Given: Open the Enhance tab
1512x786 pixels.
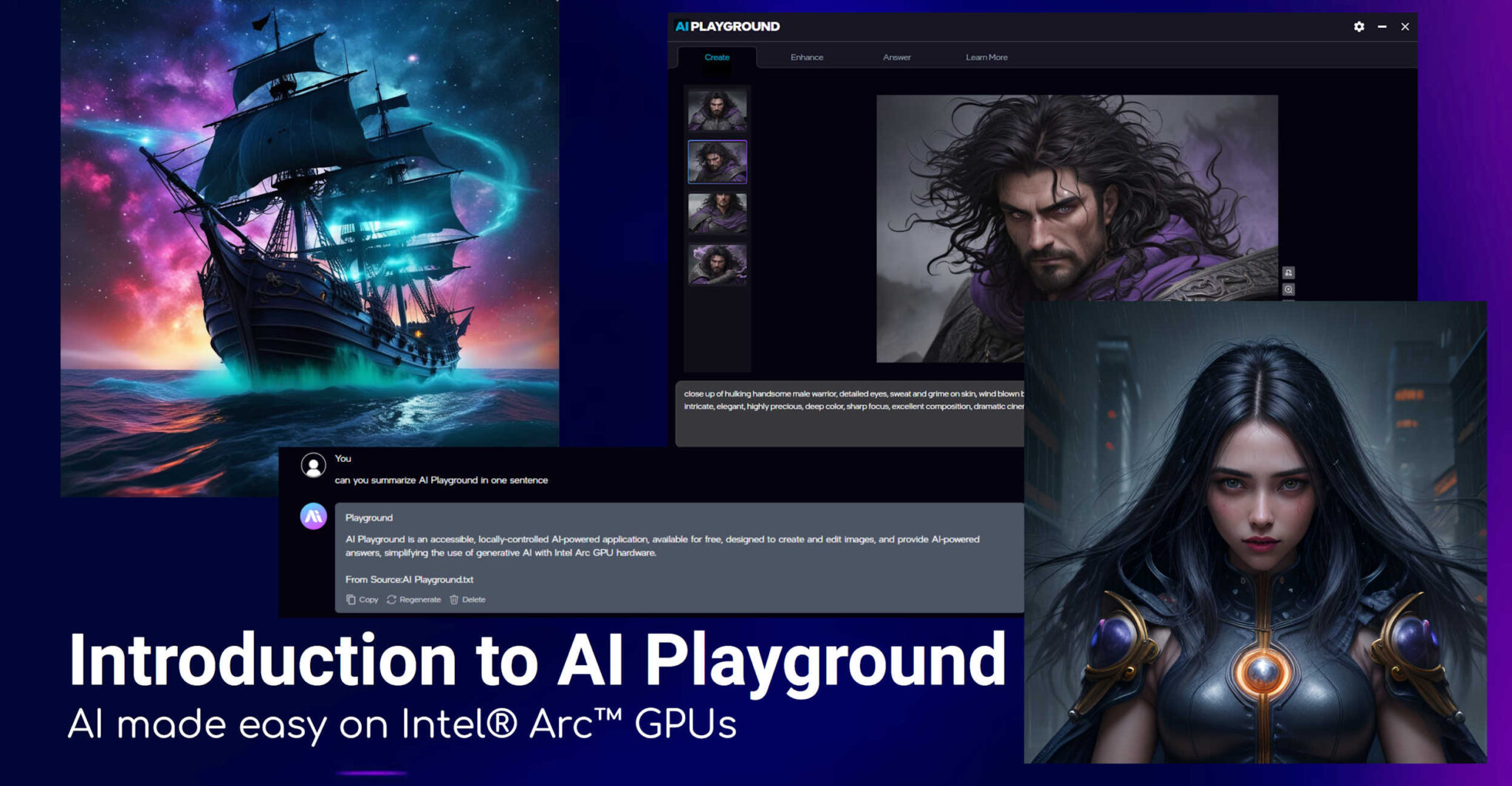Looking at the screenshot, I should 807,57.
